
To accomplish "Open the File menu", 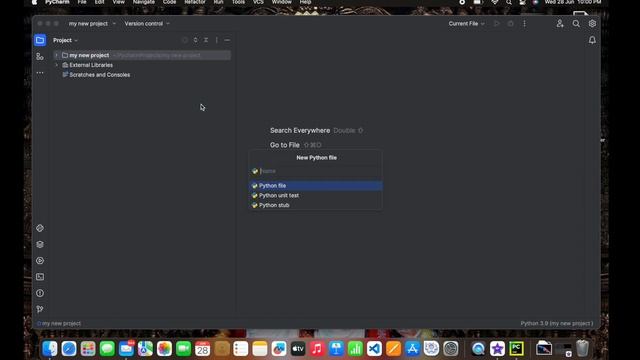I will (82, 2).
